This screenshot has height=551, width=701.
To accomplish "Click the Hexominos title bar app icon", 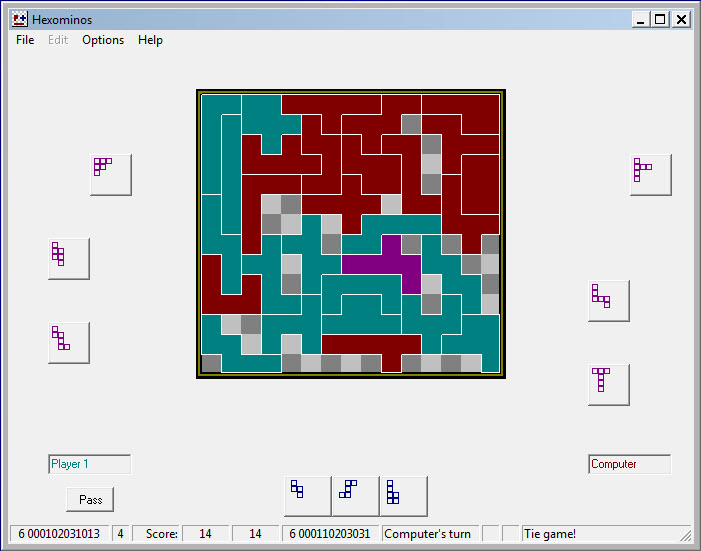I will [x=19, y=19].
